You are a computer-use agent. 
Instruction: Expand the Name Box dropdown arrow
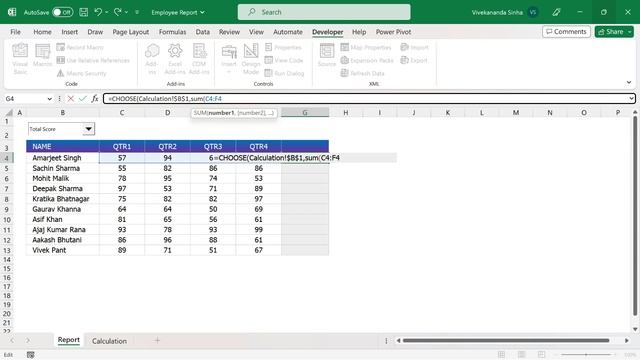[x=49, y=99]
